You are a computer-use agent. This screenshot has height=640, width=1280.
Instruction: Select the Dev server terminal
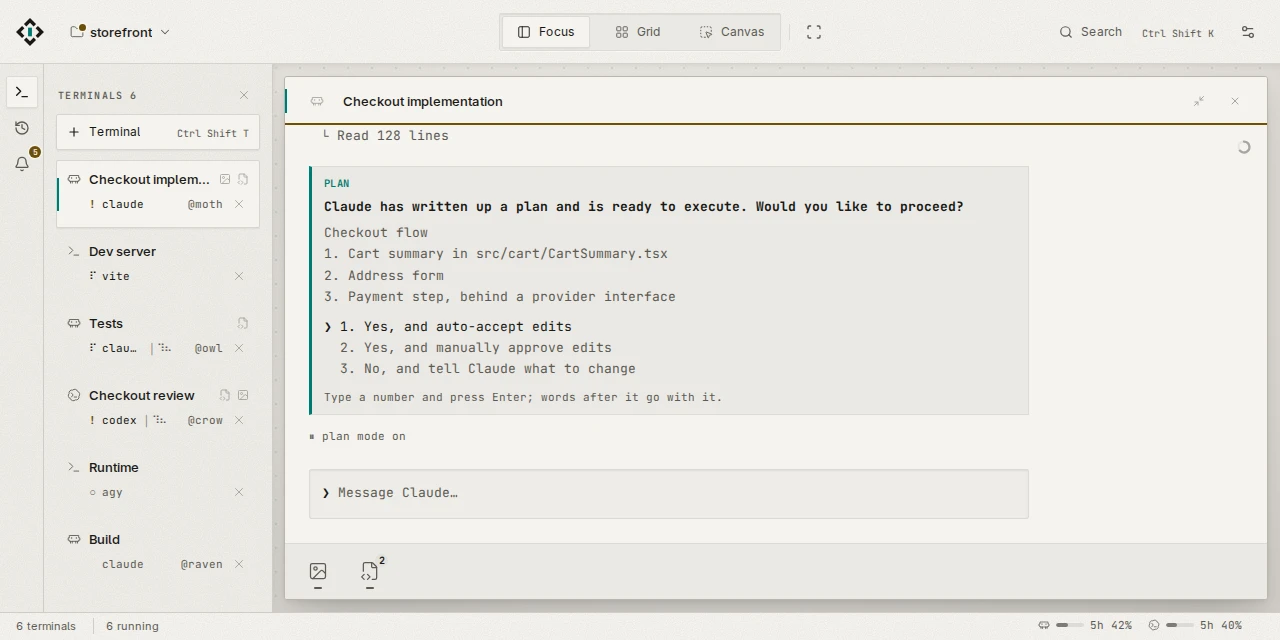158,264
